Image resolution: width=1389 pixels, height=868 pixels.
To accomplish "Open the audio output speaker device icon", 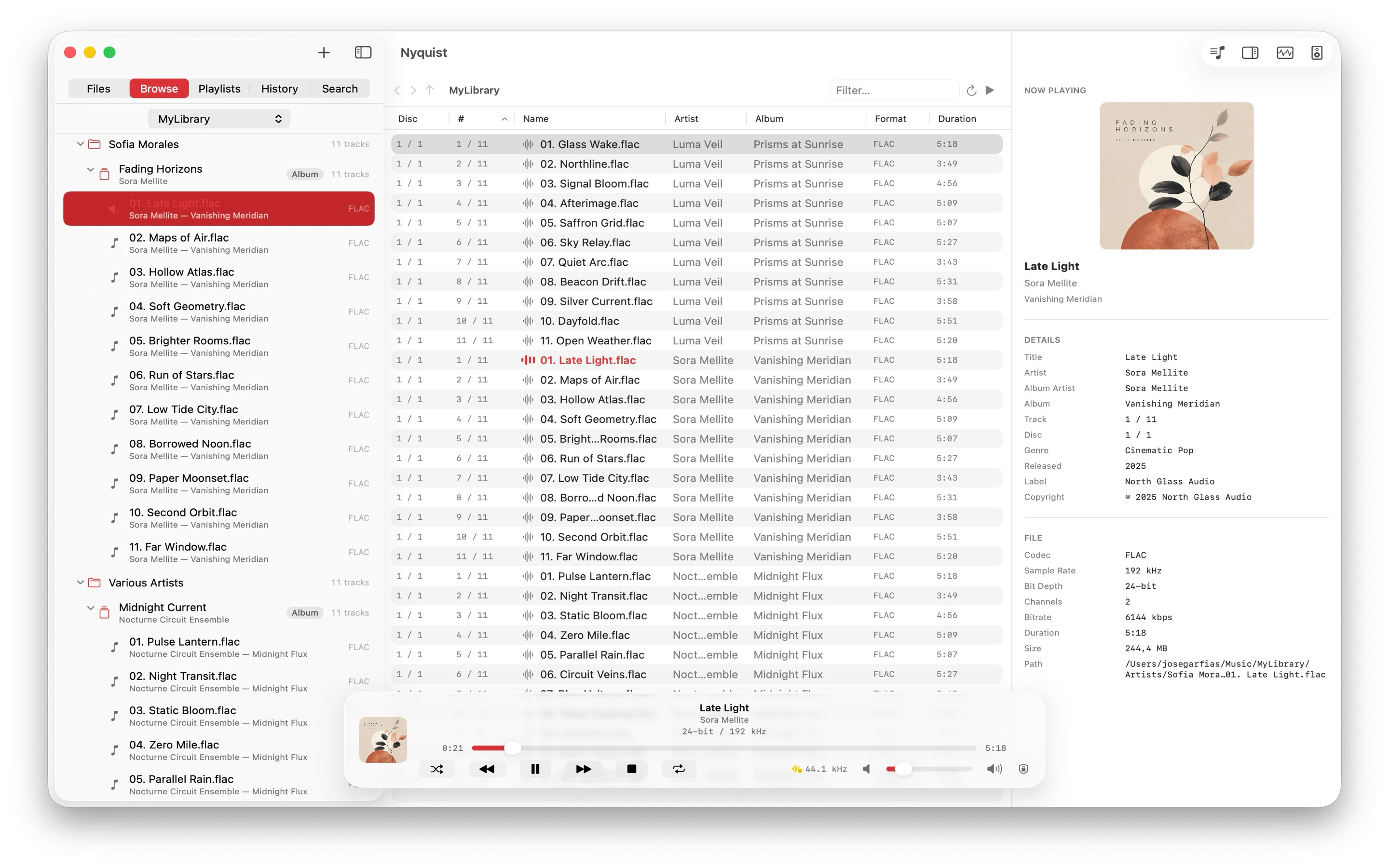I will 1317,53.
